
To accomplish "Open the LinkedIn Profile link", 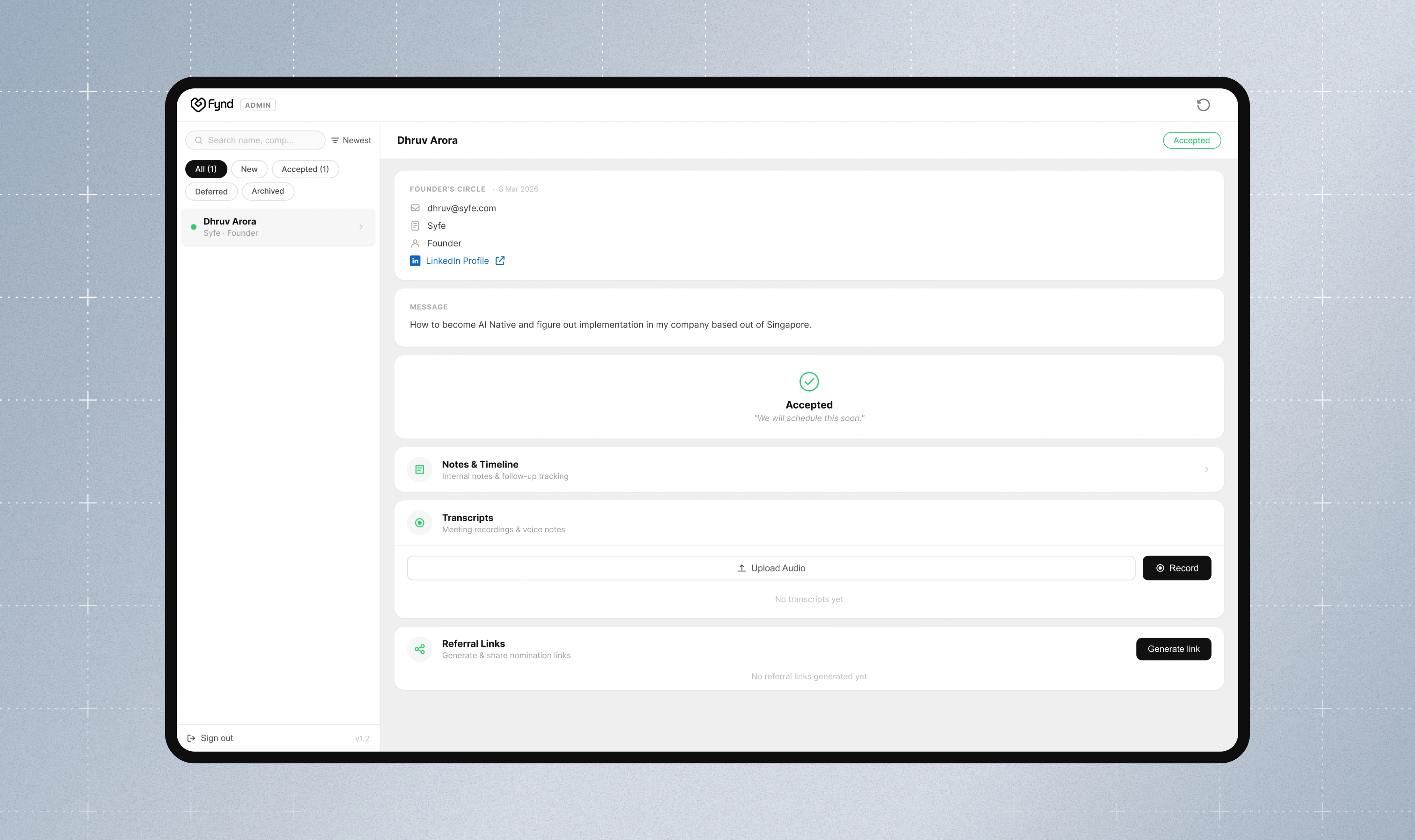I will [x=457, y=260].
